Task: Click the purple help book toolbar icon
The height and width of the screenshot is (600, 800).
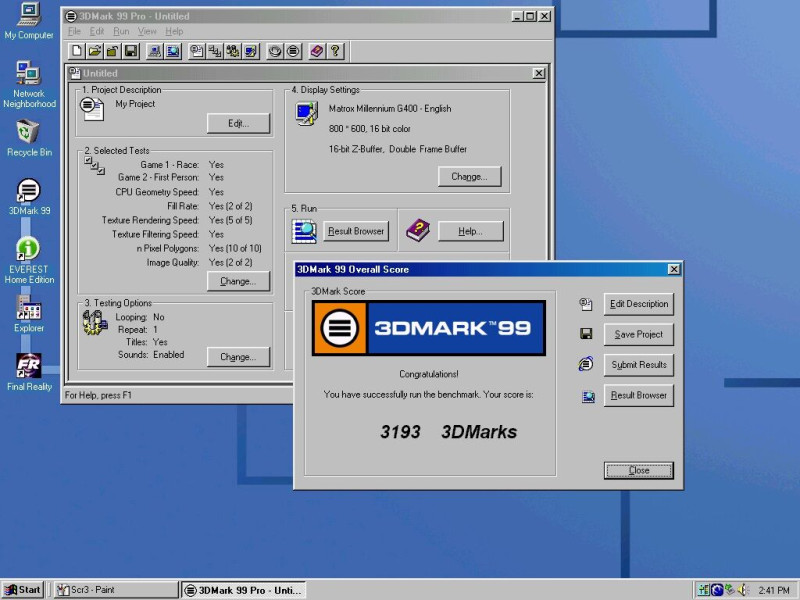Action: pos(317,51)
